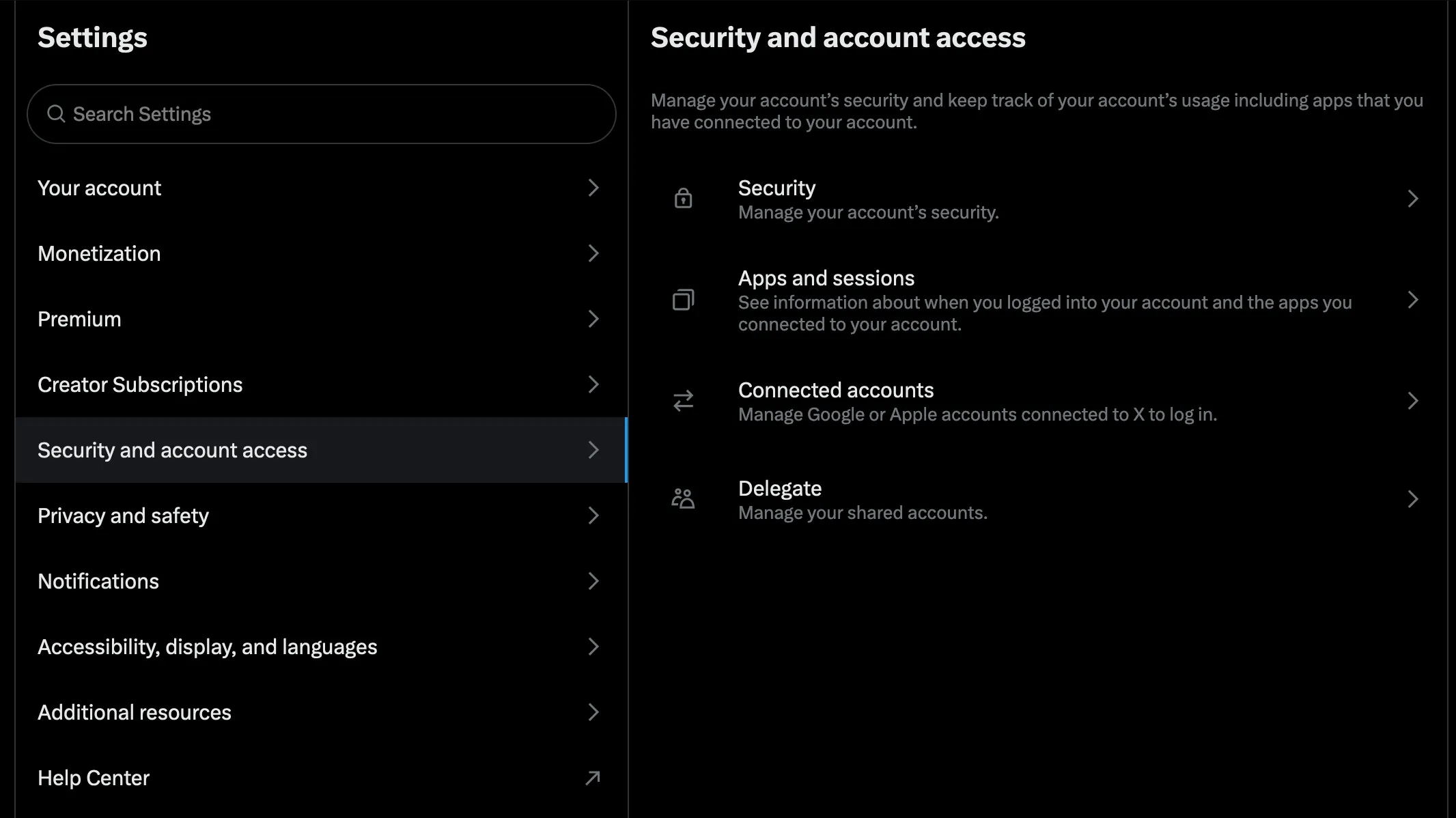Click Connected accounts chevron arrow

[1412, 400]
